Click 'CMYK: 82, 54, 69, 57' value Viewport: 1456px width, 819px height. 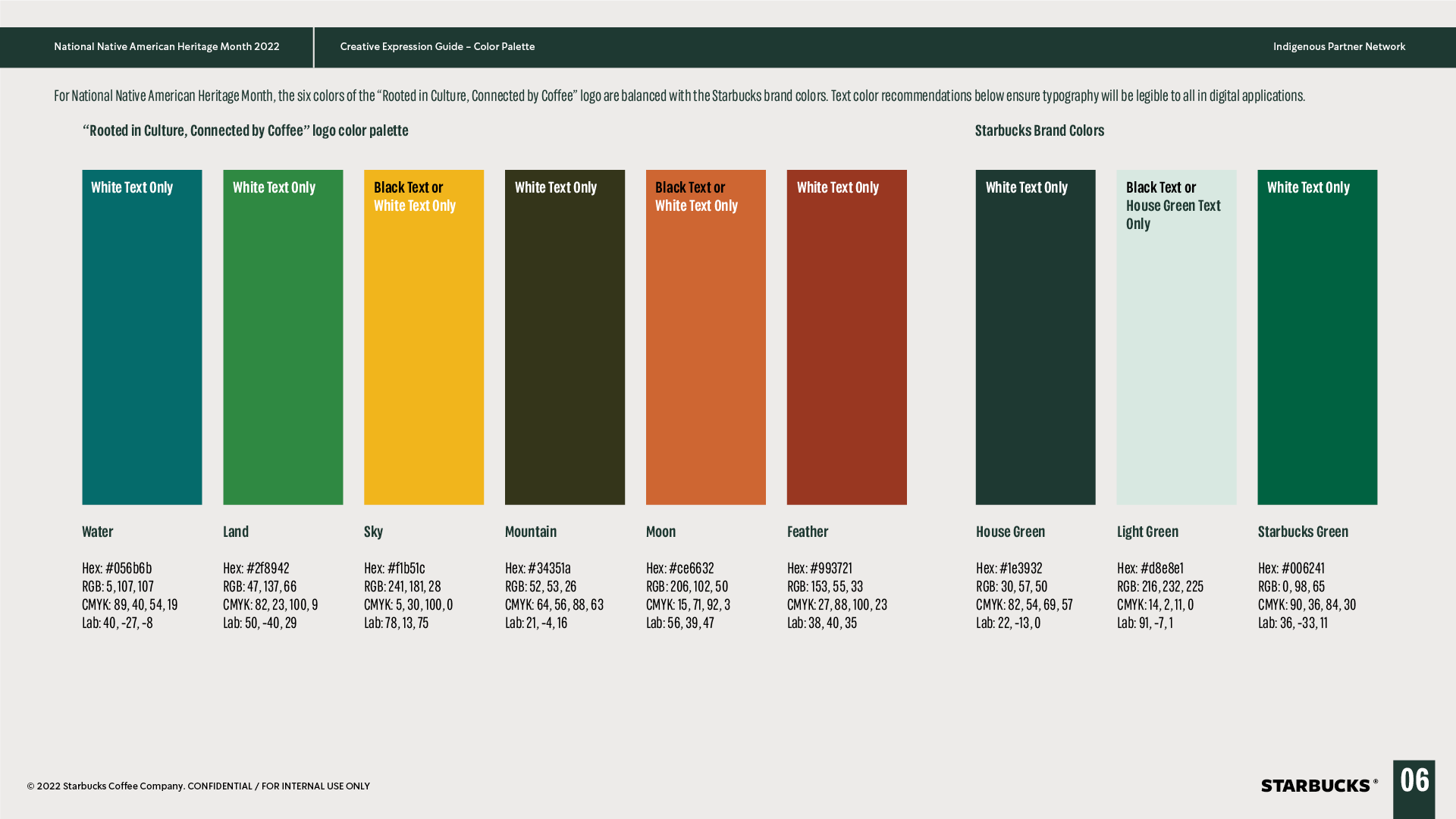pos(1025,604)
